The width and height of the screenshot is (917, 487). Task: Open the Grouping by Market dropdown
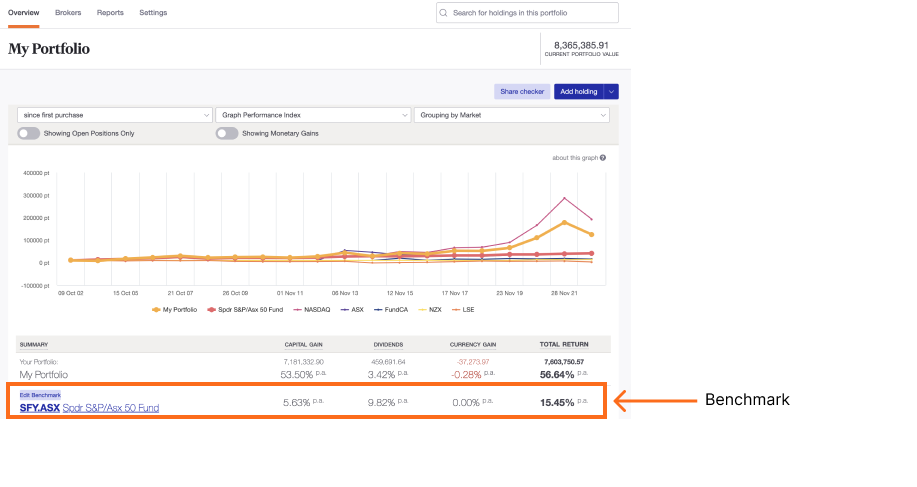[512, 115]
